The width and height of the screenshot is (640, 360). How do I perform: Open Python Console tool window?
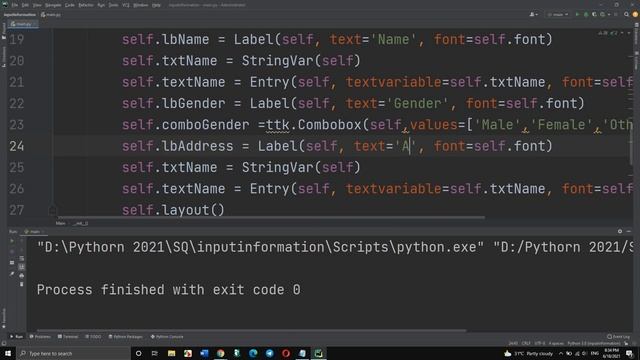pyautogui.click(x=167, y=337)
